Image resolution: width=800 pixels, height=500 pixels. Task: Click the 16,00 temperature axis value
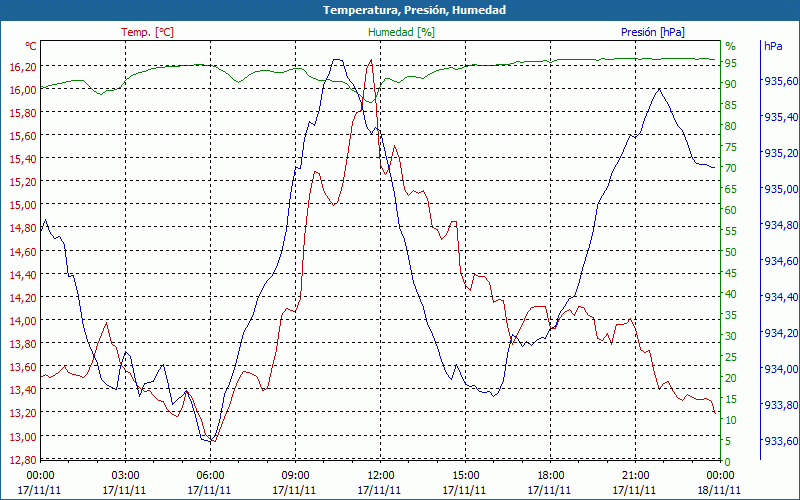[x=23, y=89]
